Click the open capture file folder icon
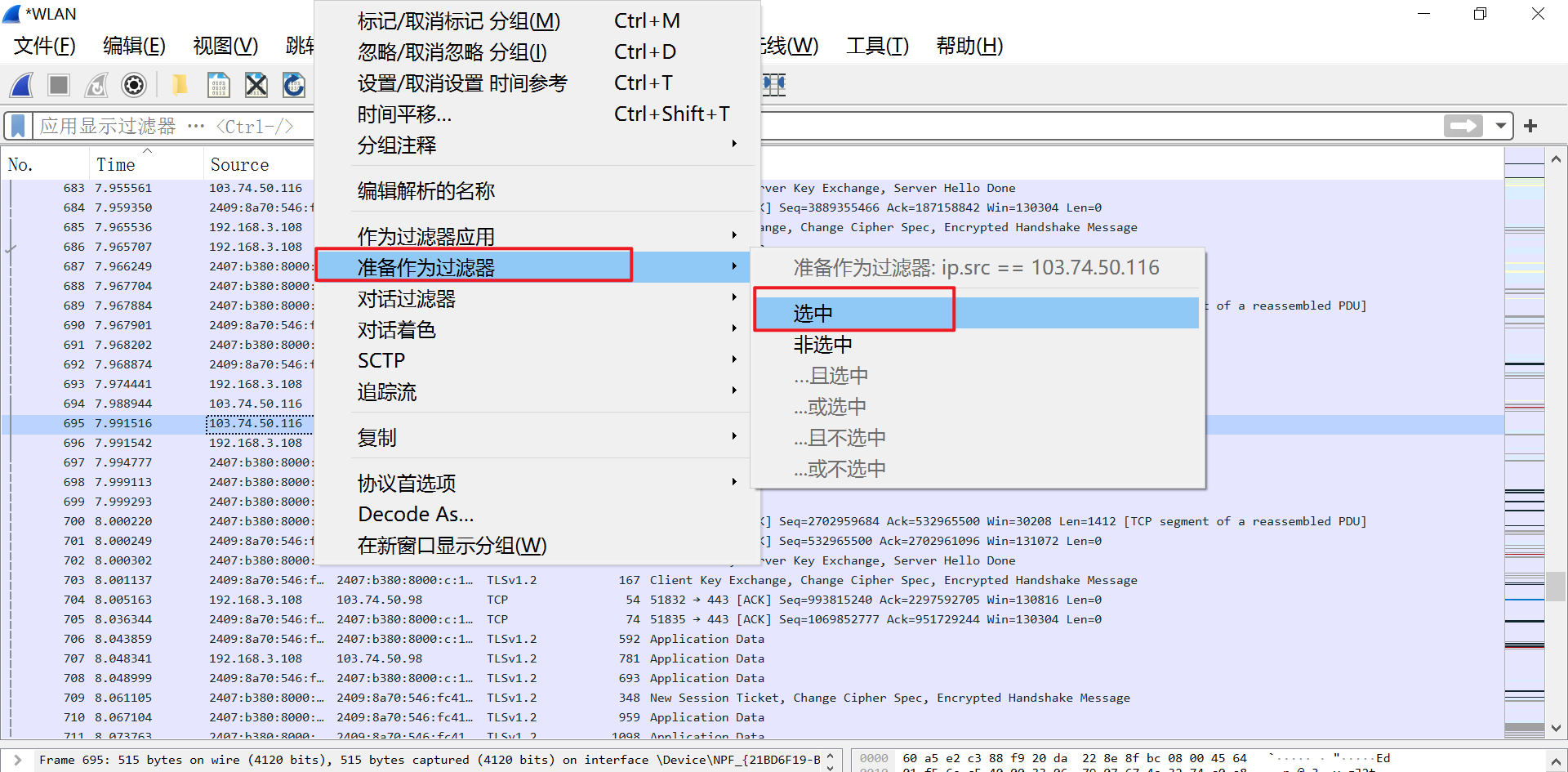 click(x=180, y=85)
